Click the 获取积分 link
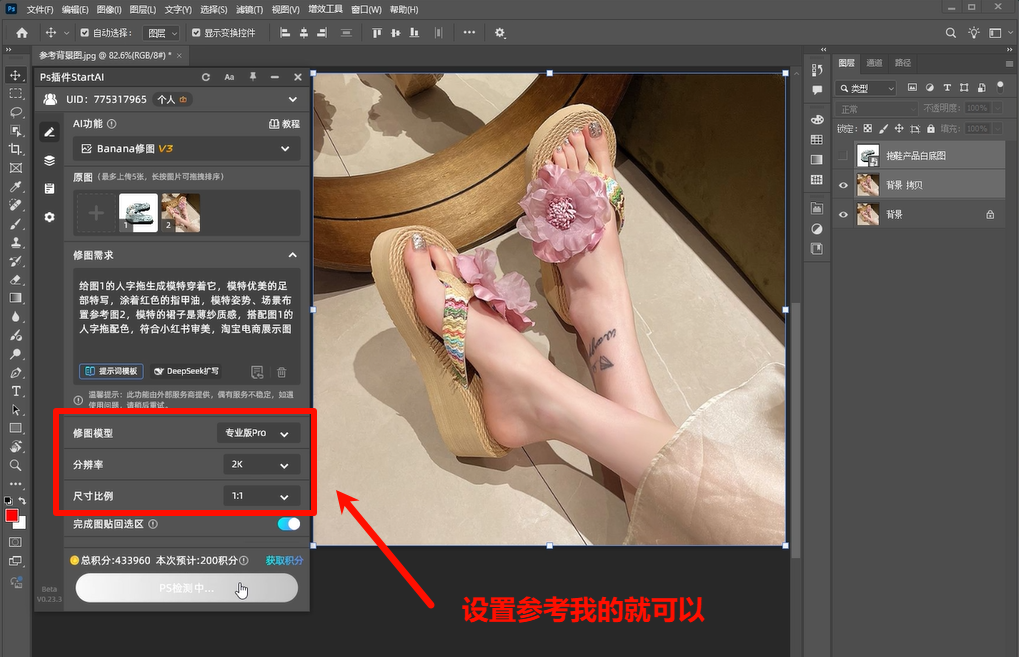Viewport: 1019px width, 657px height. point(287,559)
